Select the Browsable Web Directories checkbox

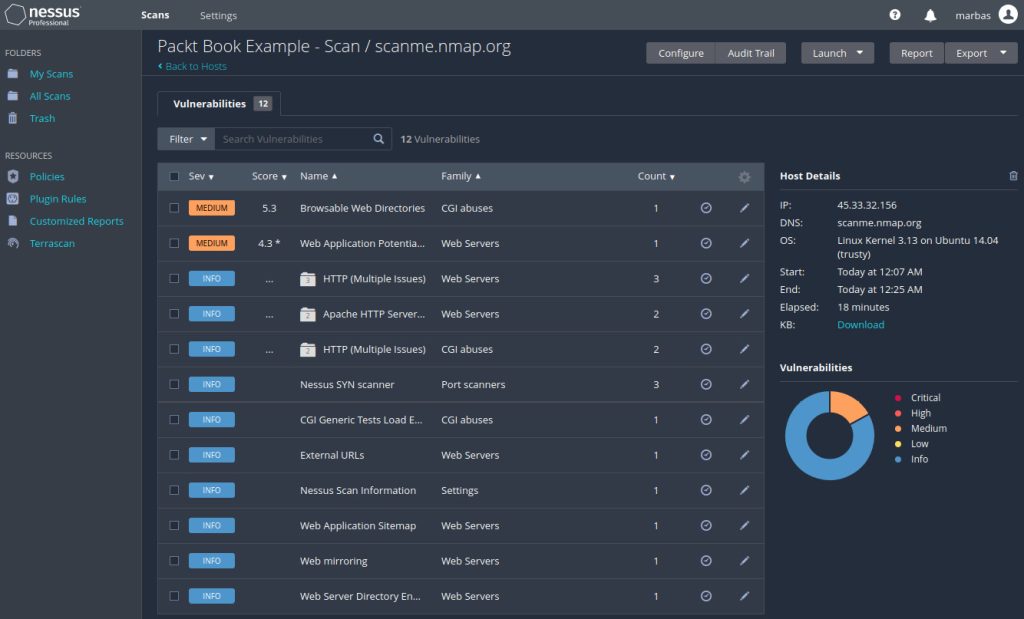coord(174,208)
